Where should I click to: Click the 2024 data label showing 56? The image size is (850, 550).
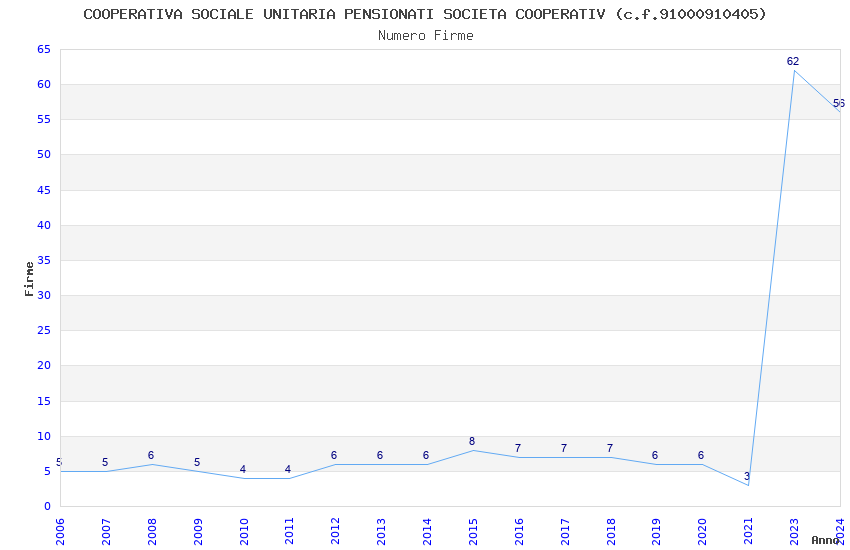(838, 104)
